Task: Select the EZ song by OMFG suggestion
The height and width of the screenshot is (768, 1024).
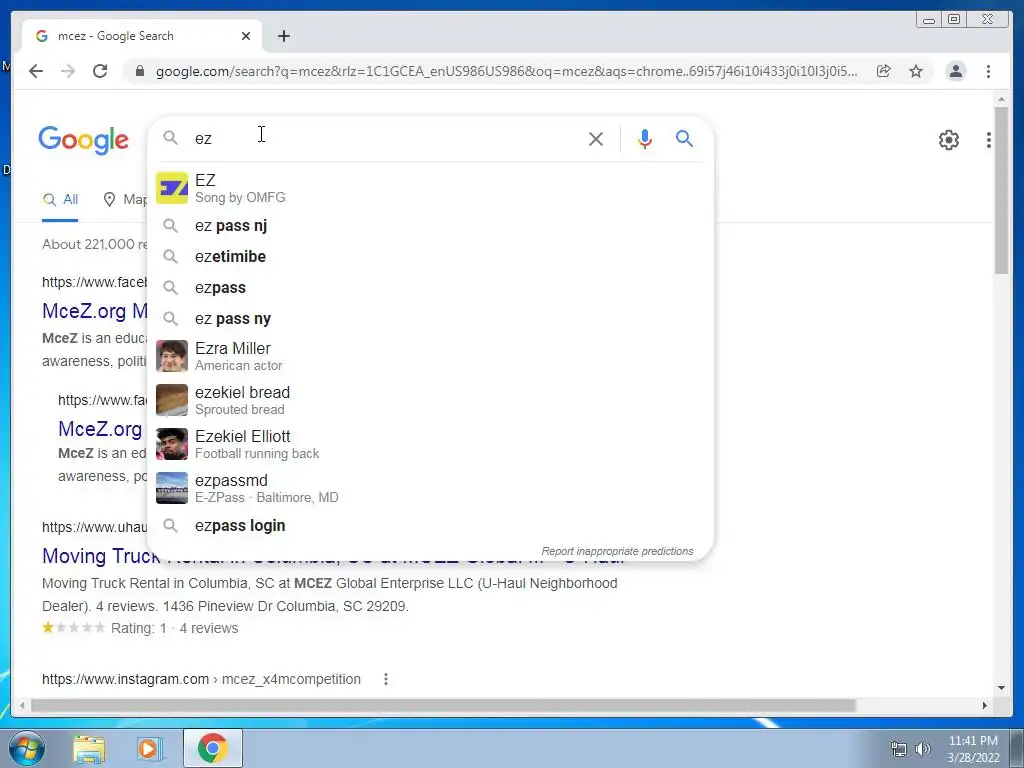Action: (430, 188)
